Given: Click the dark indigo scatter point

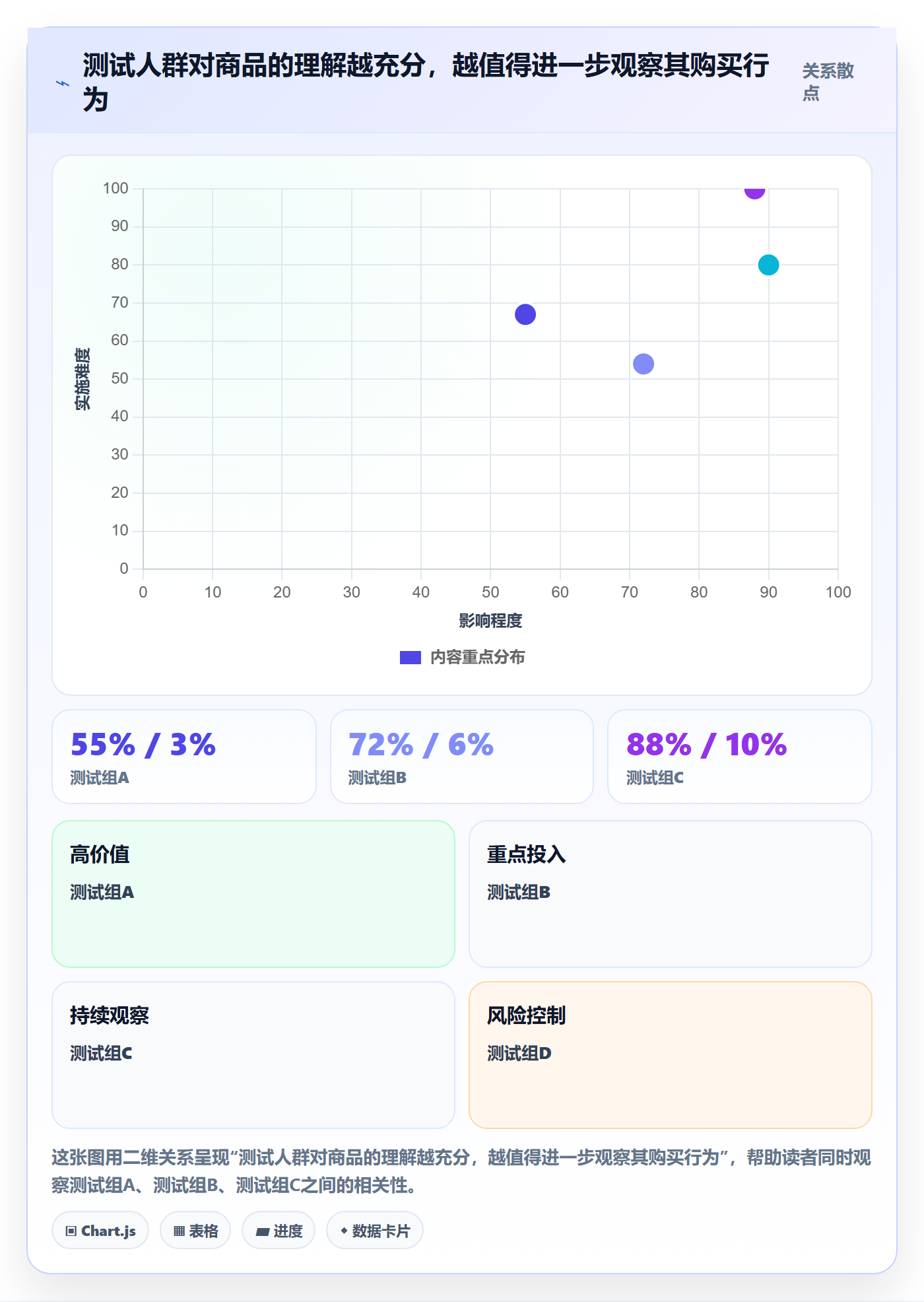Looking at the screenshot, I should click(x=525, y=314).
